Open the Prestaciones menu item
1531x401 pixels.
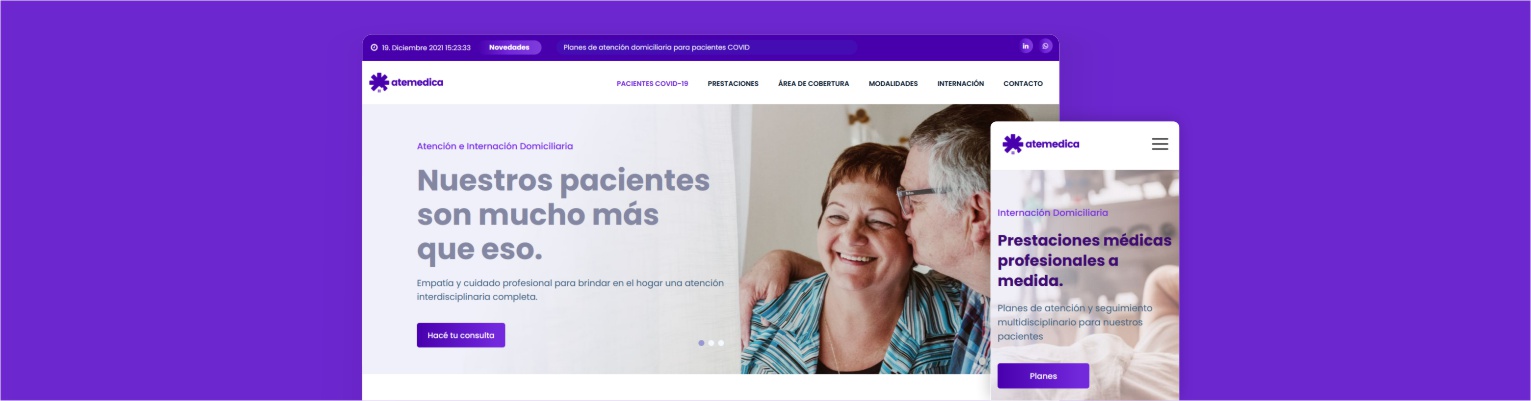(733, 84)
